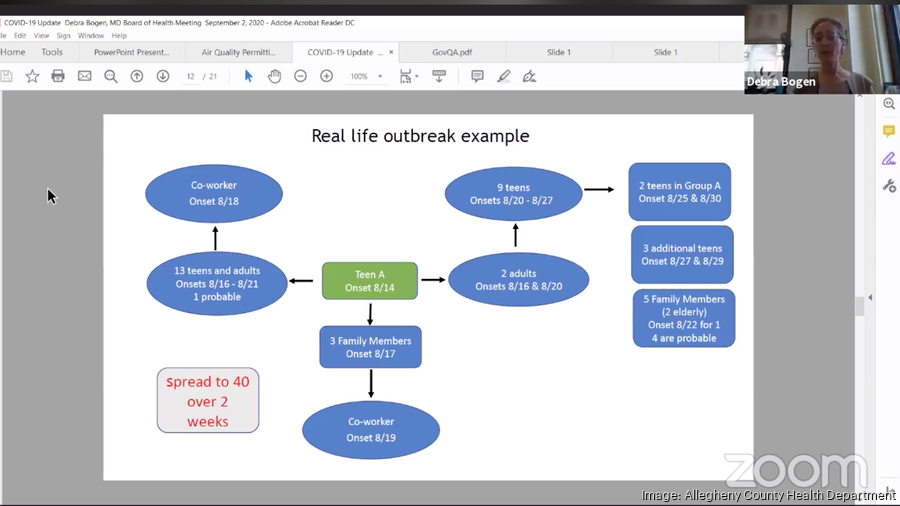Switch to the GovQA.pdf tab

coord(452,52)
